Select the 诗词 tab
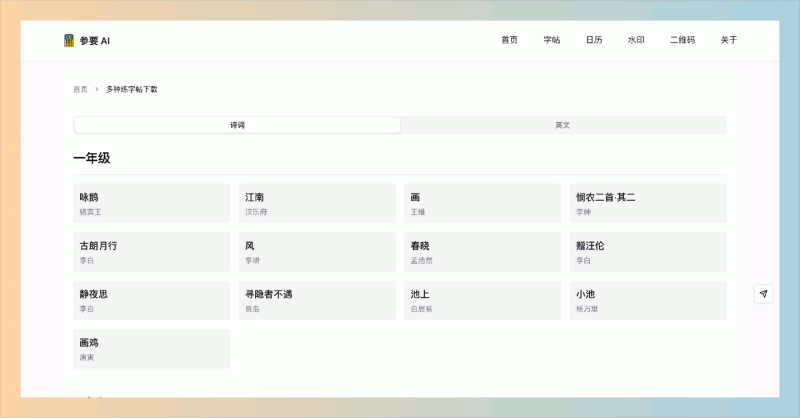This screenshot has height=418, width=800. point(237,125)
